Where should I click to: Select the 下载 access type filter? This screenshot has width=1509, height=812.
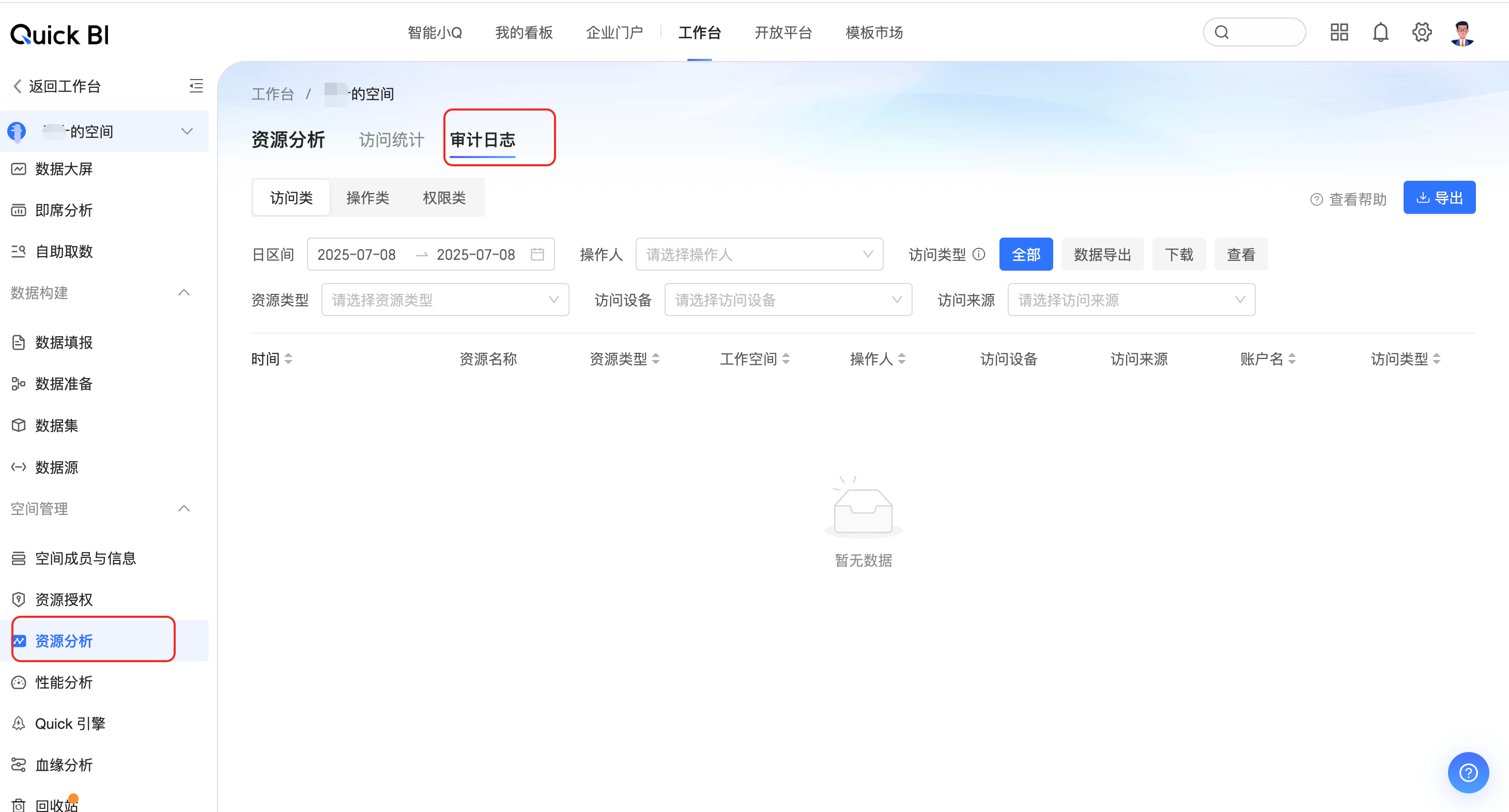[x=1178, y=255]
